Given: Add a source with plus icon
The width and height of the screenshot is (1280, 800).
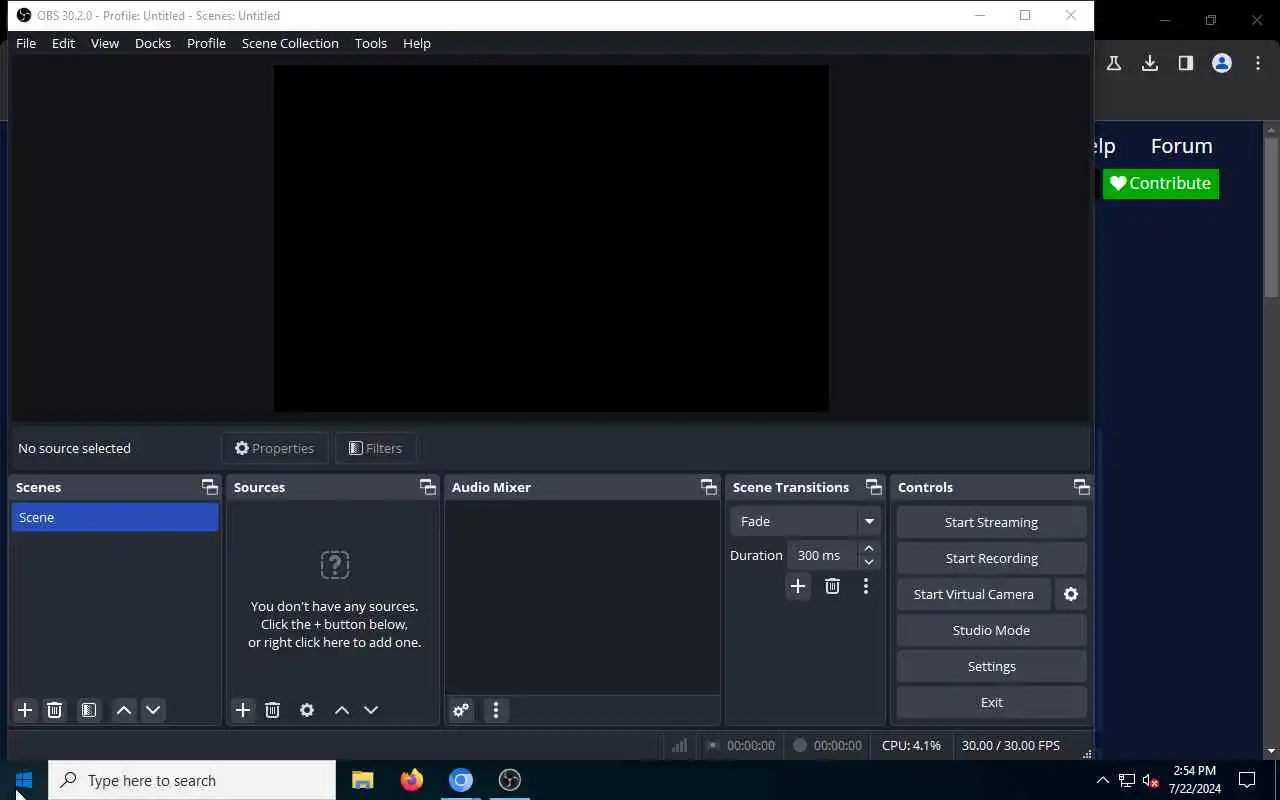Looking at the screenshot, I should pos(243,710).
